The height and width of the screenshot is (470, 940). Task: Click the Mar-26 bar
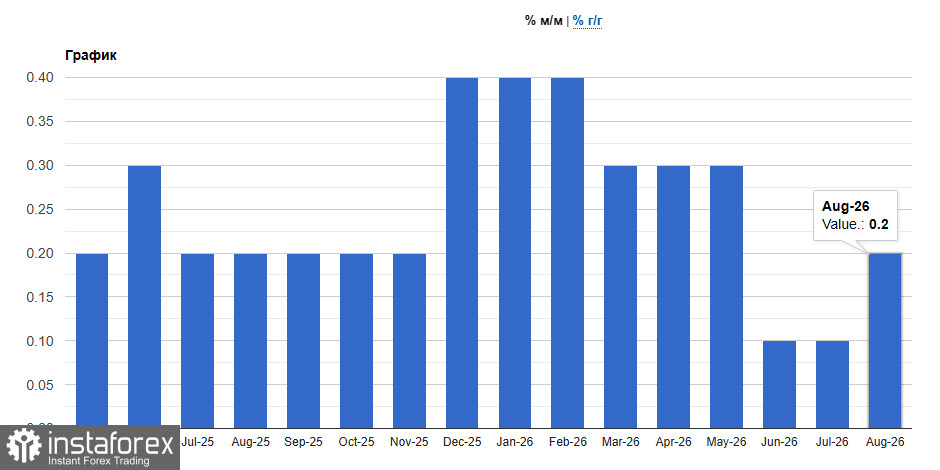[x=620, y=297]
